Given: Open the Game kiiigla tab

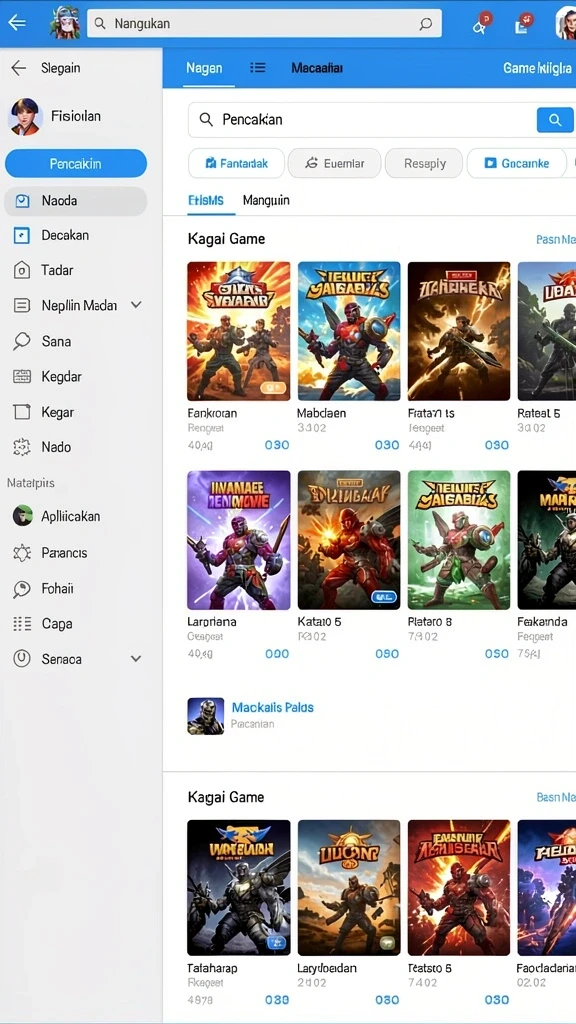Looking at the screenshot, I should tap(537, 68).
